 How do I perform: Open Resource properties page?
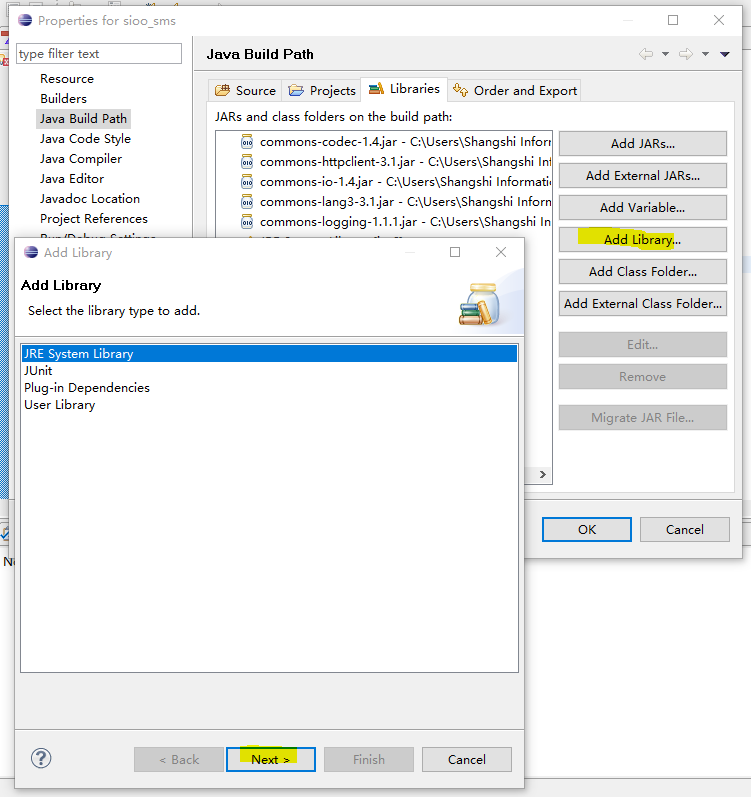(67, 79)
